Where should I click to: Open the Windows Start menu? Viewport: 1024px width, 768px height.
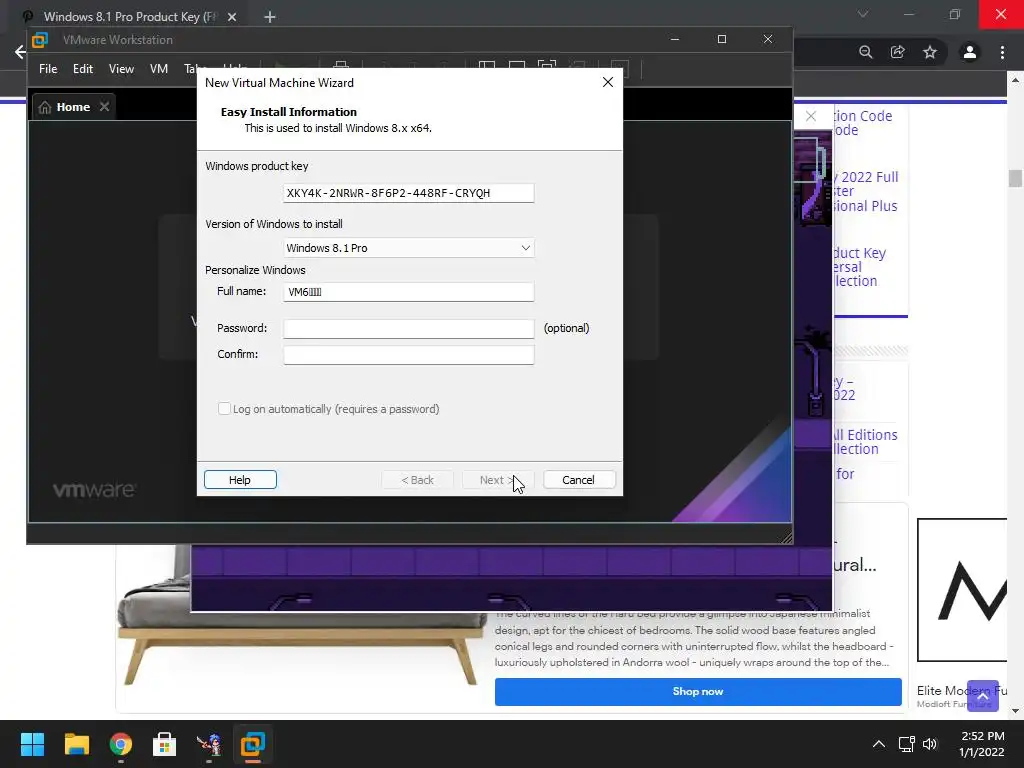tap(32, 744)
